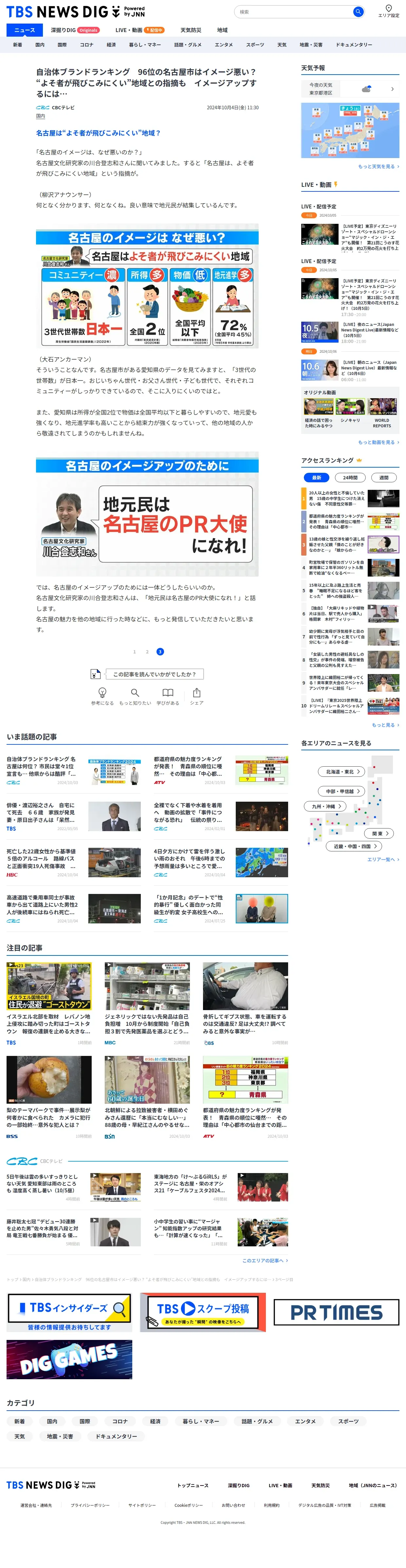Click the PR TIMES banner

tap(336, 1312)
